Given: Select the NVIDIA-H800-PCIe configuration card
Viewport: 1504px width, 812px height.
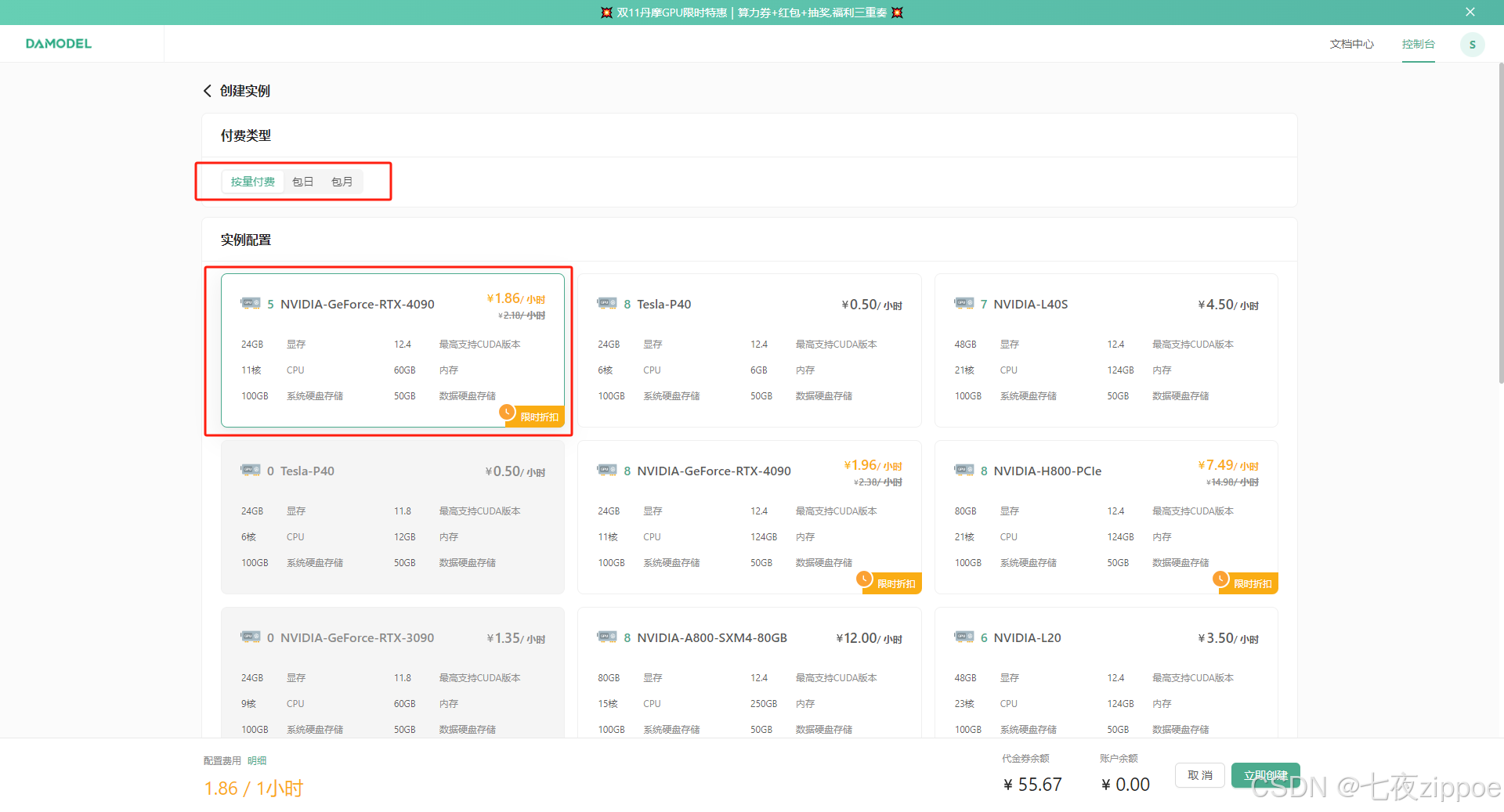Looking at the screenshot, I should 1106,517.
